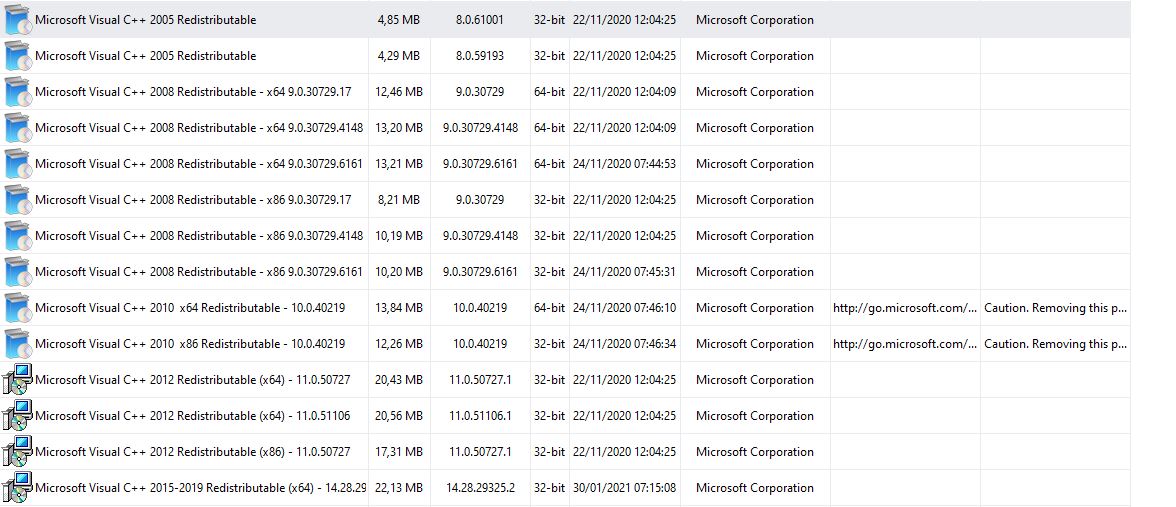Click icon of Visual C++ 2005 version 8.0.61001

pos(18,20)
